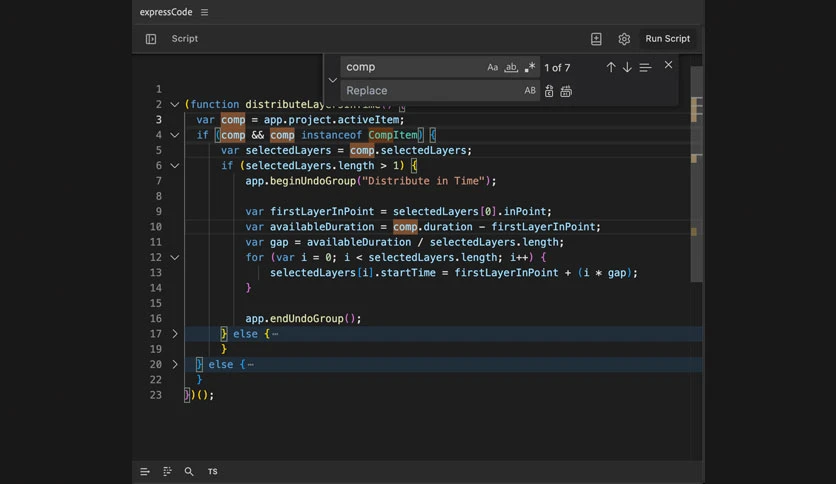
Task: Click 'app.project.activeItem' on line 3
Action: tap(331, 120)
